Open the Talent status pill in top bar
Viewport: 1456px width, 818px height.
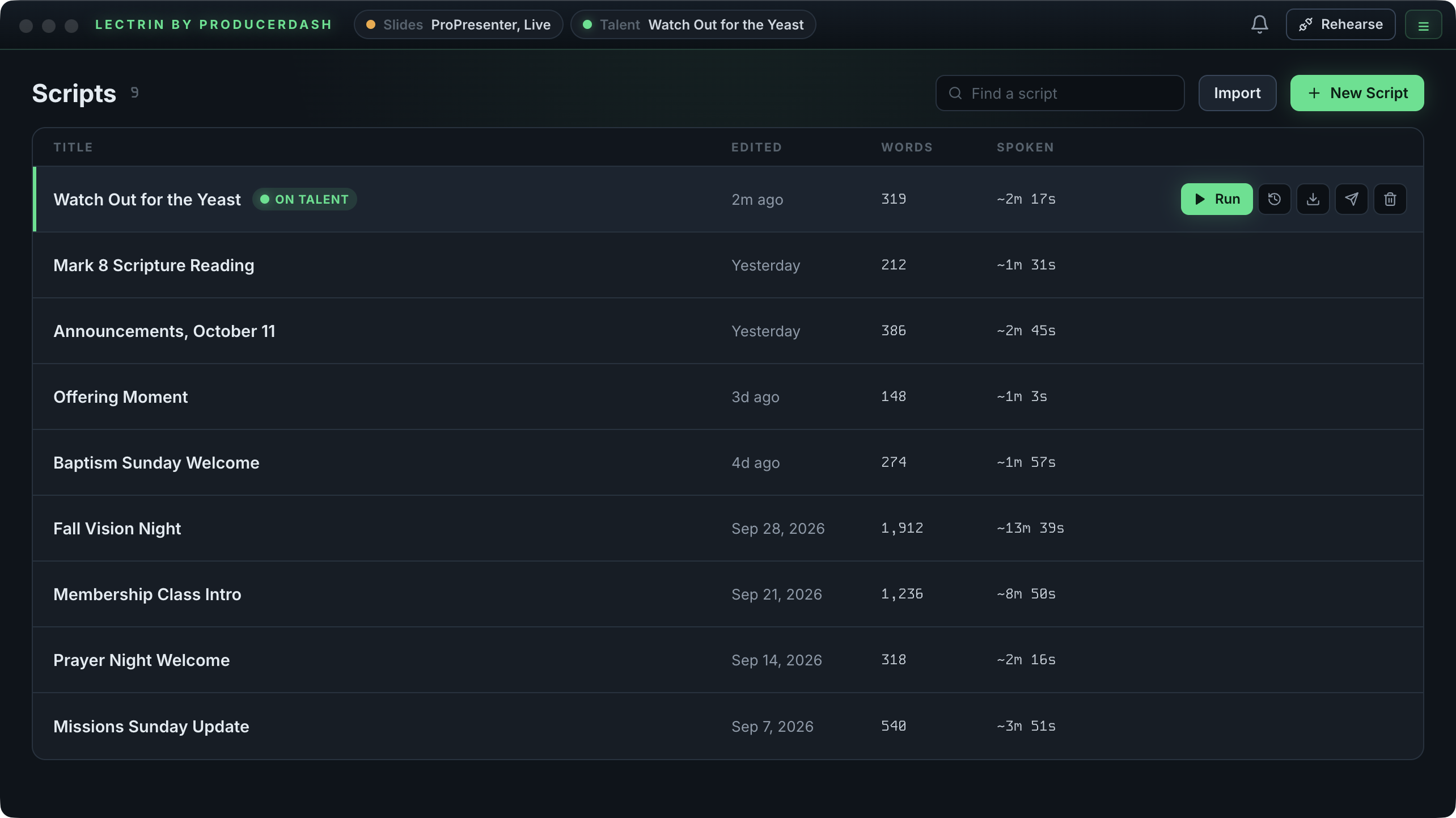coord(693,25)
